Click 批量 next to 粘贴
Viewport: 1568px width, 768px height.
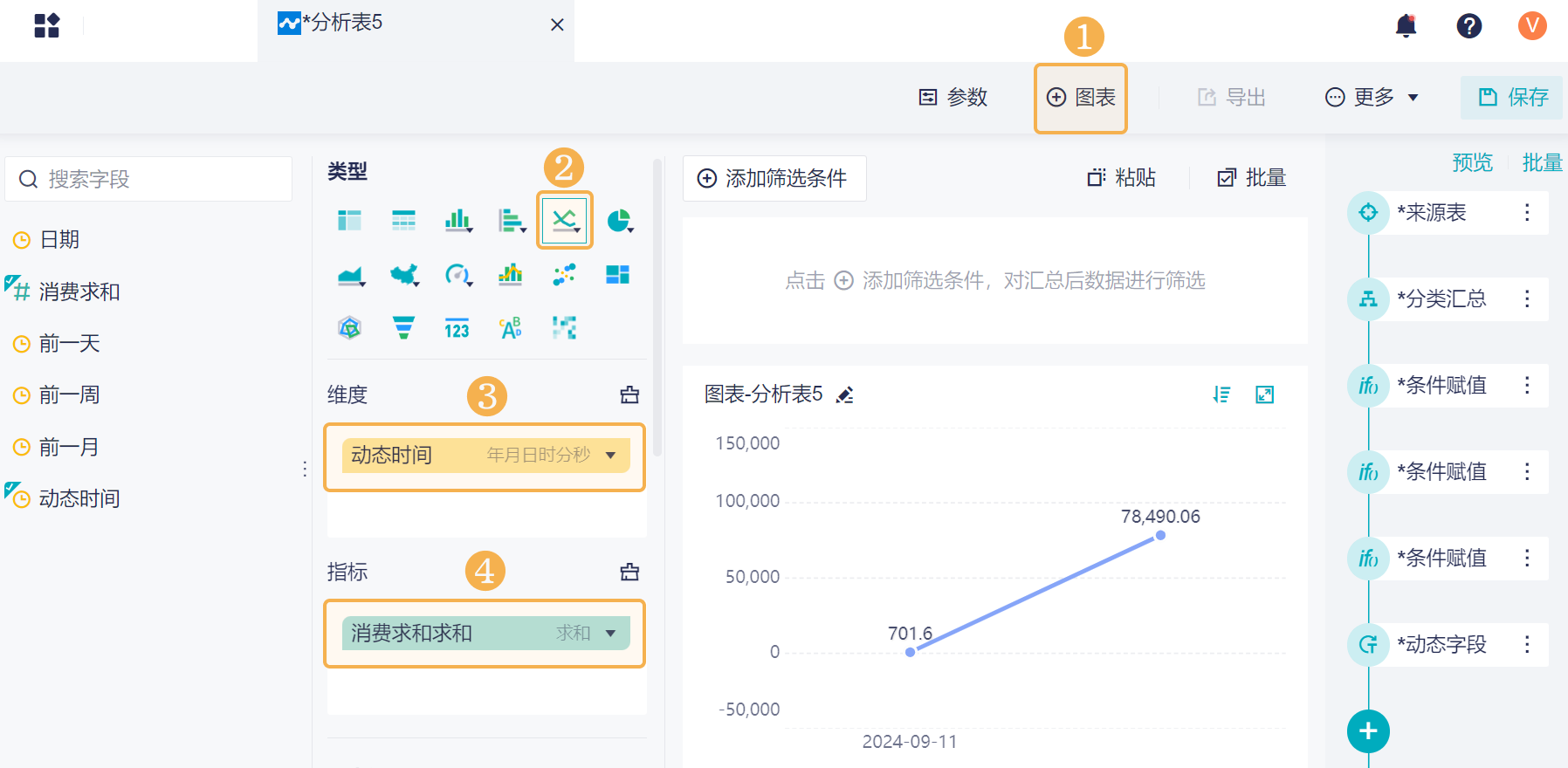point(1252,178)
